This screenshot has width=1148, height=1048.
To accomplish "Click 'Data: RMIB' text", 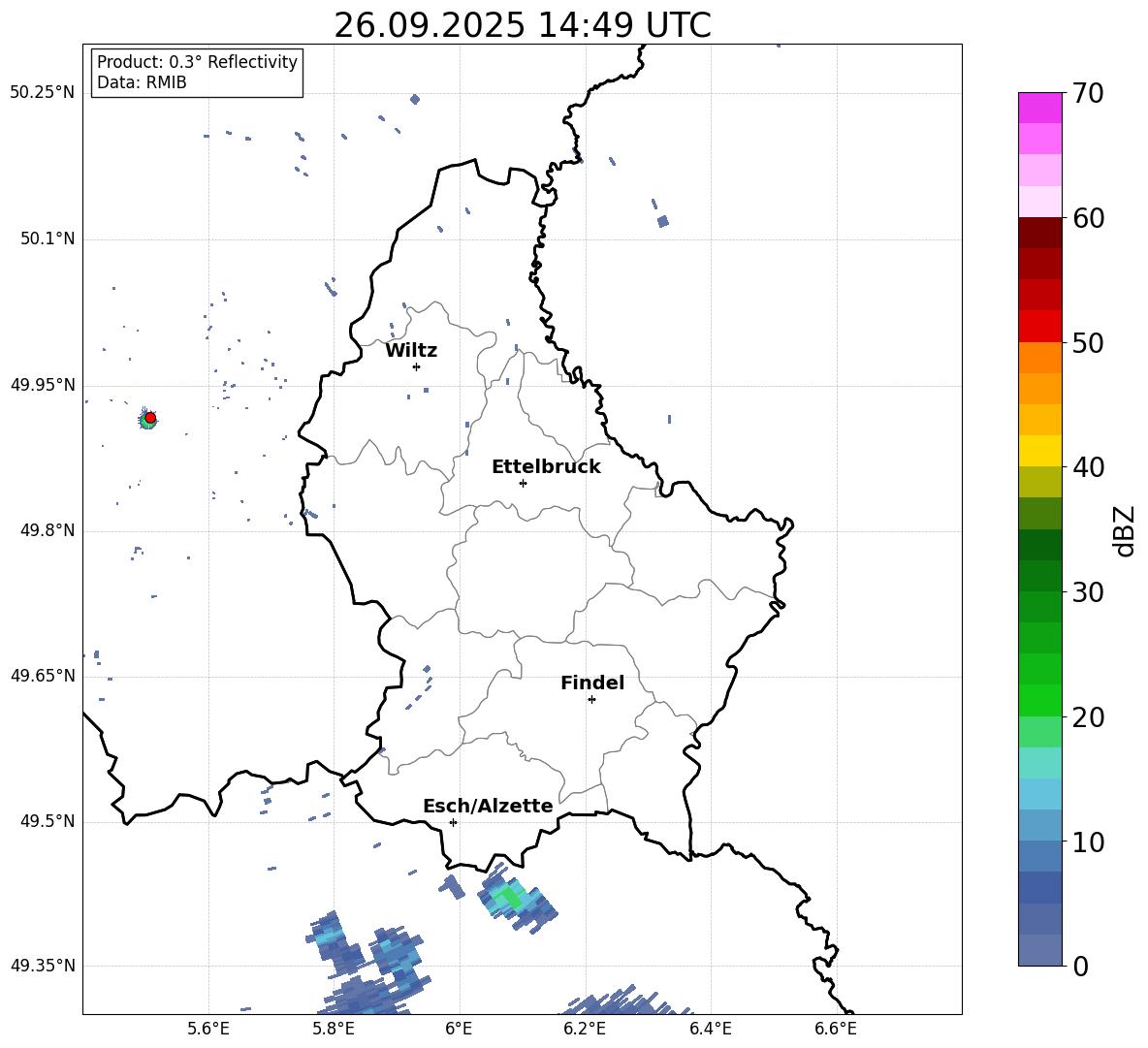I will [142, 82].
